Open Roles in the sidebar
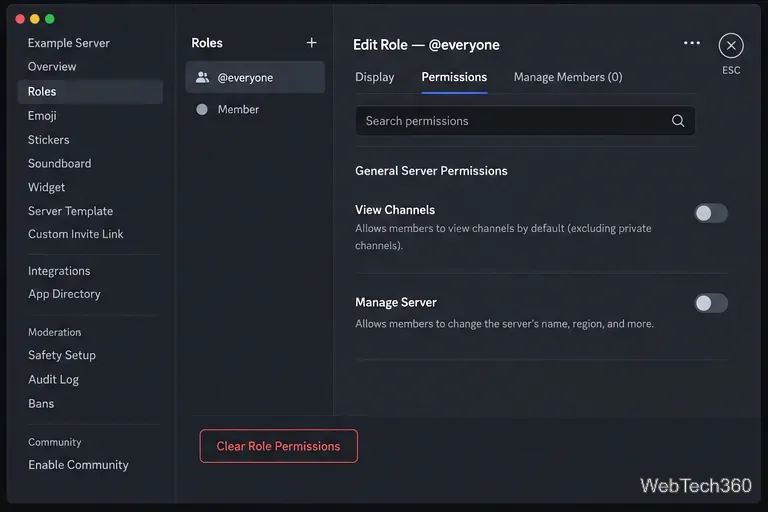Screen dimensions: 768x512 [90, 92]
